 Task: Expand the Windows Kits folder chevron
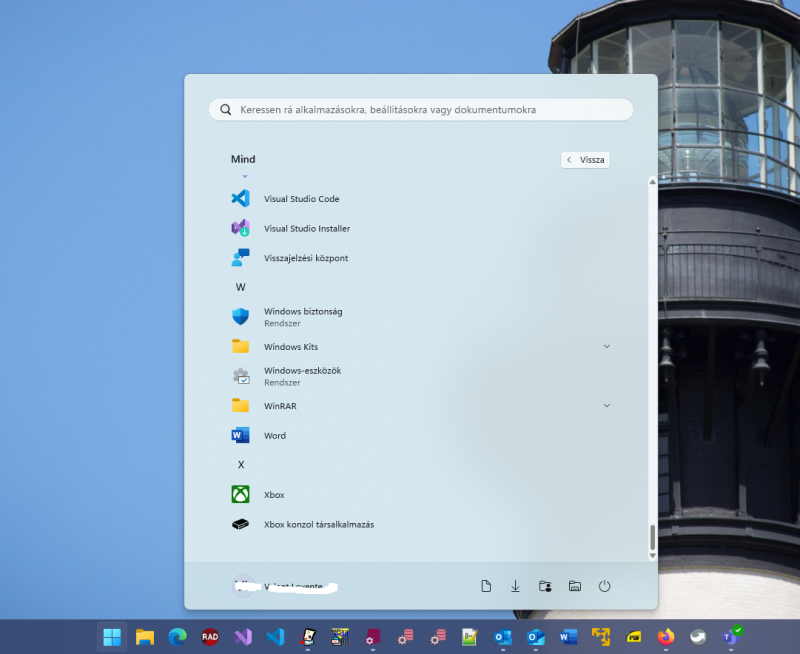coord(607,346)
